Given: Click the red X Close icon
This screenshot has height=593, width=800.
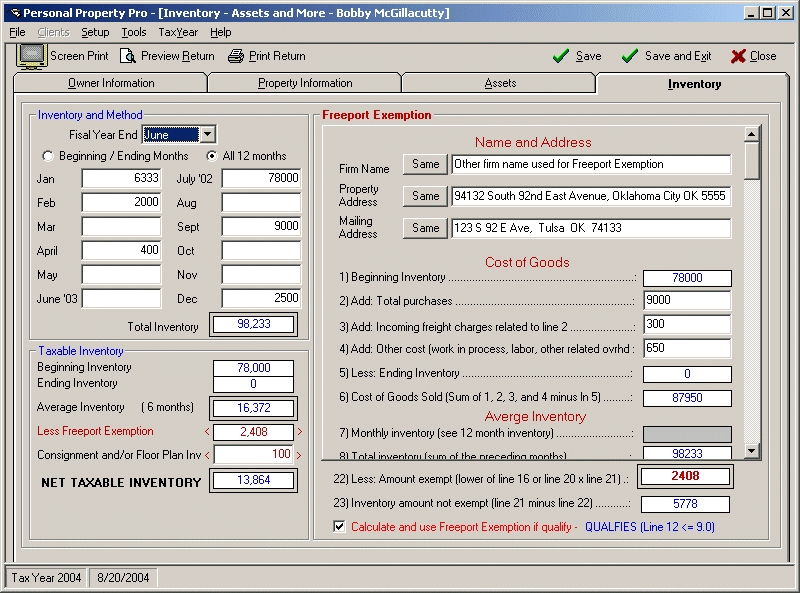Looking at the screenshot, I should click(x=738, y=56).
